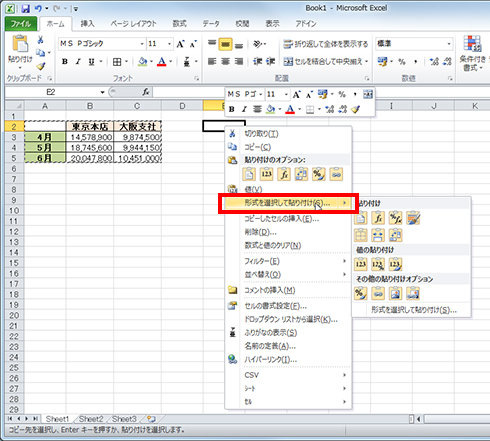The height and width of the screenshot is (441, 490).
Task: Click the format painter brush in Clipboard group
Action: point(41,66)
